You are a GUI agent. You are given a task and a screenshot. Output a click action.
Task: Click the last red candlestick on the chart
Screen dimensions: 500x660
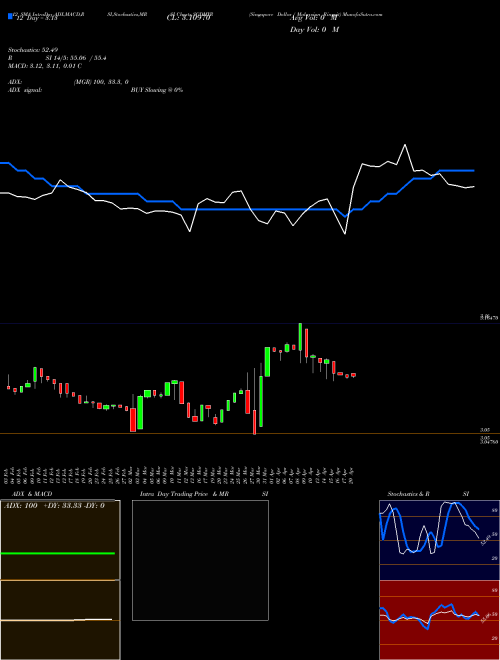click(354, 375)
